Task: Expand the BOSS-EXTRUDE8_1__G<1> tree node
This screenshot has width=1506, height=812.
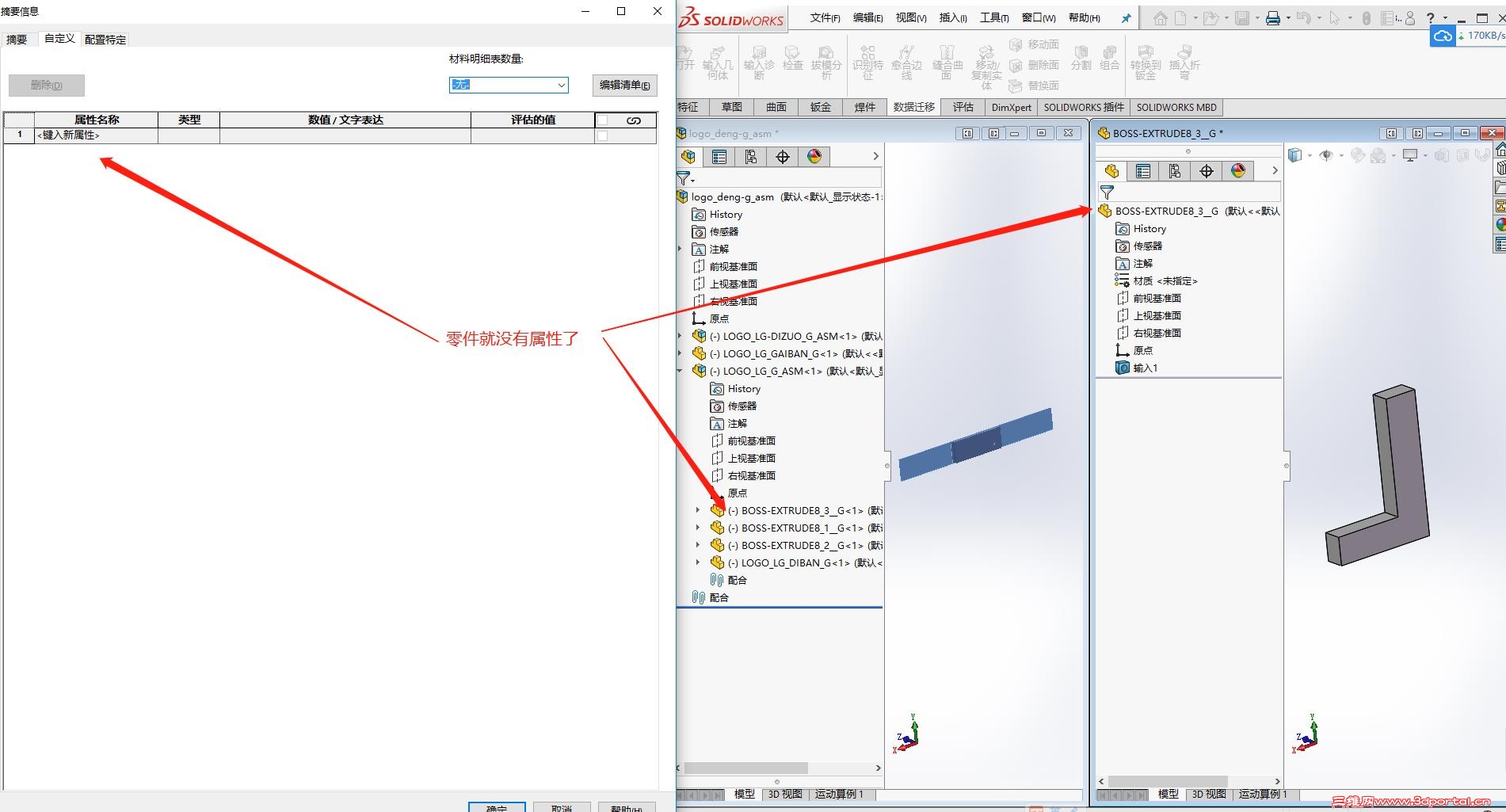Action: [x=698, y=528]
